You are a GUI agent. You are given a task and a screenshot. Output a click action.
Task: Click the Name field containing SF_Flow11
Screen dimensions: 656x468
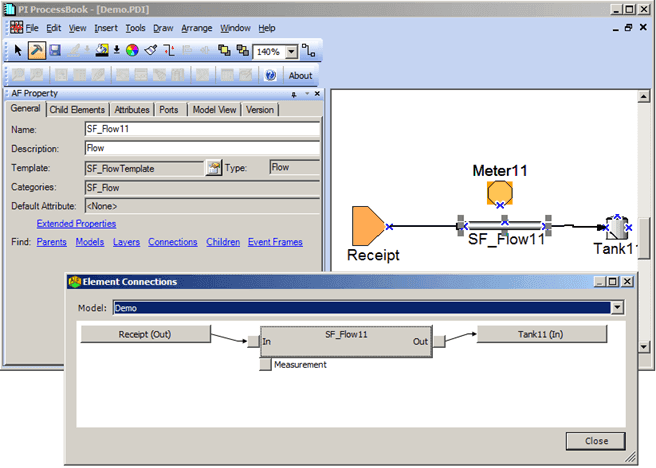click(202, 129)
